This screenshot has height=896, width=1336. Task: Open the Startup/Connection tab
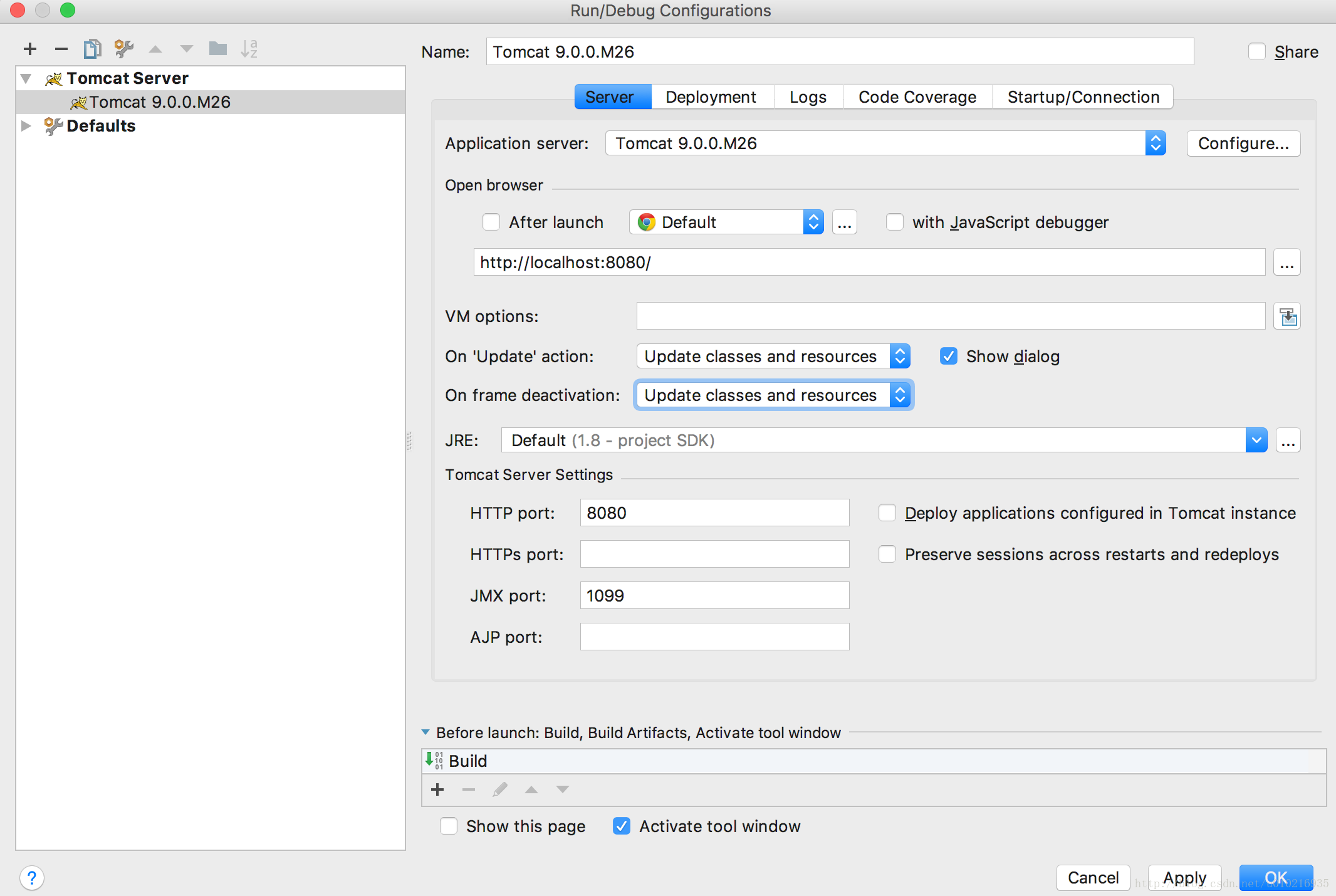coord(1083,97)
